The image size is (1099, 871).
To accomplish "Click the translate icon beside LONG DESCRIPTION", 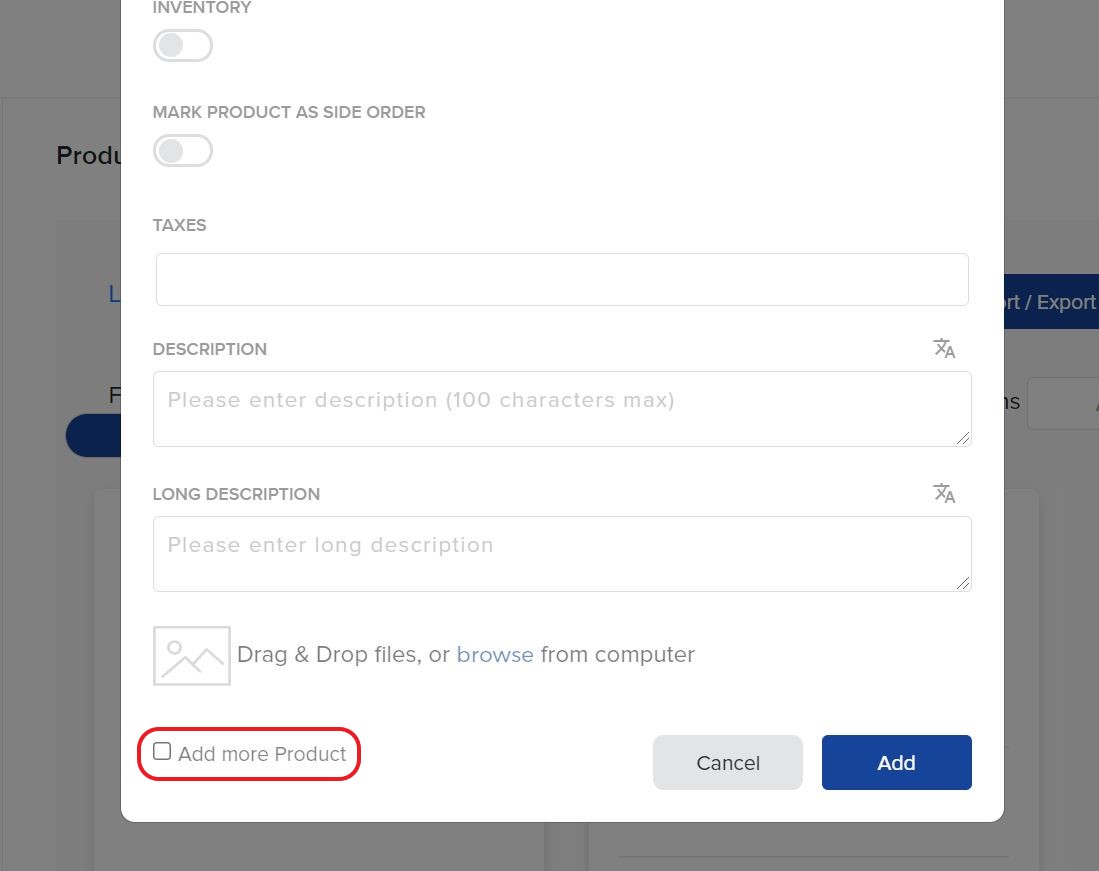I will pos(944,493).
